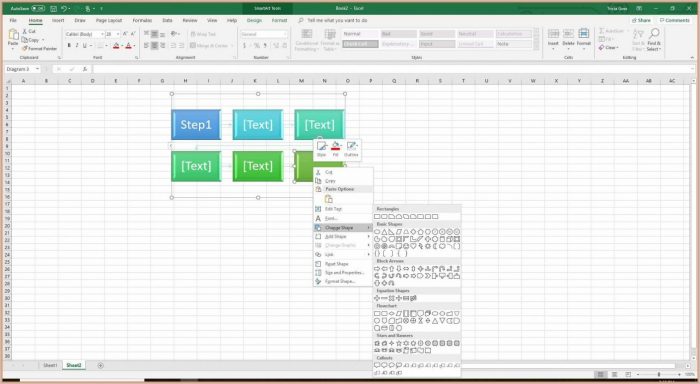Image resolution: width=700 pixels, height=384 pixels.
Task: Click the Save icon in title bar
Action: (54, 8)
